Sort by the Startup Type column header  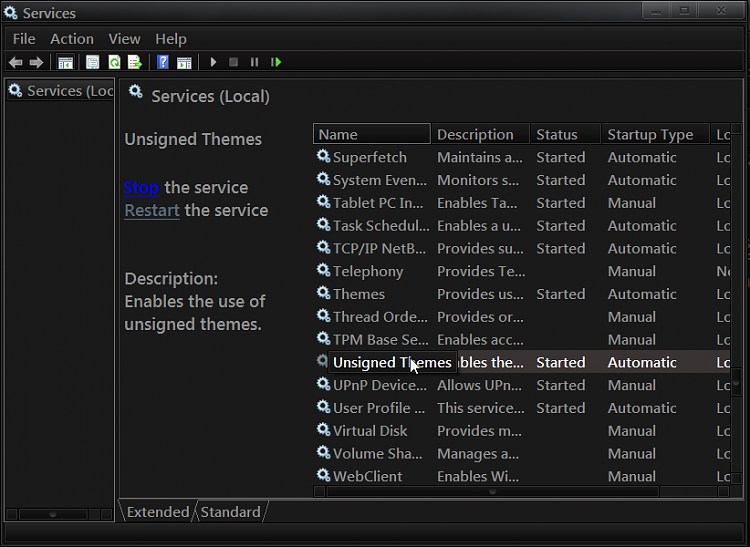point(655,134)
